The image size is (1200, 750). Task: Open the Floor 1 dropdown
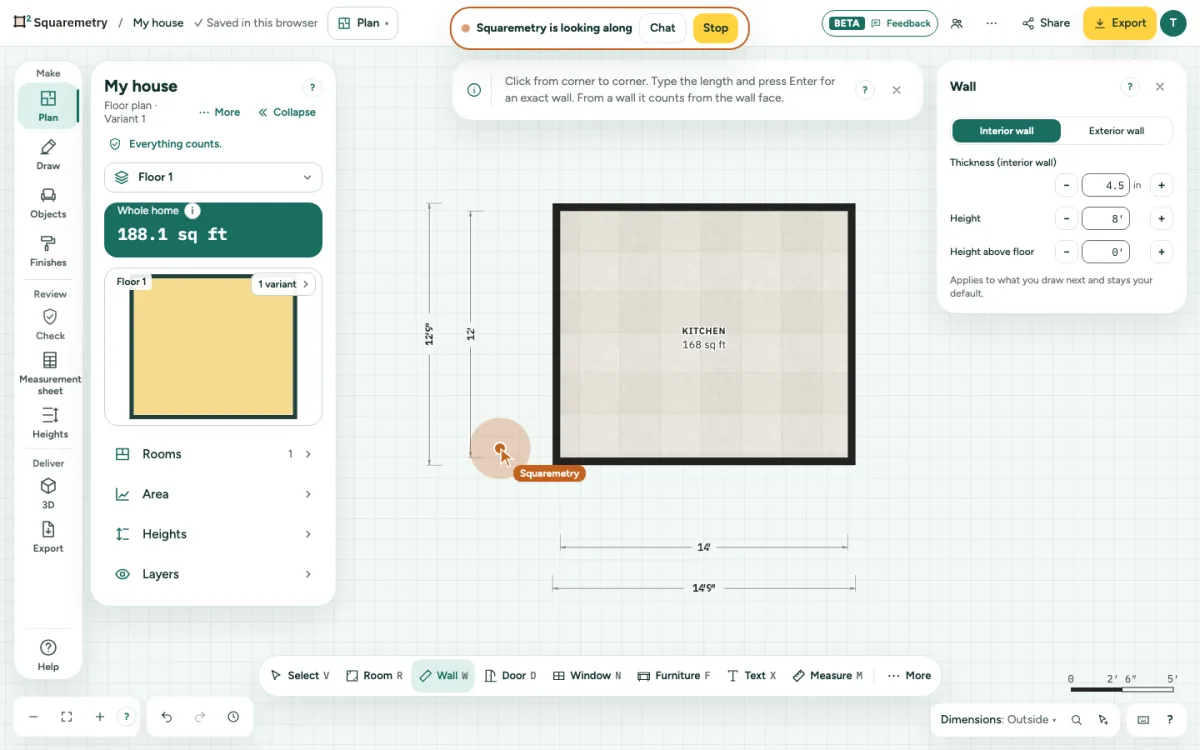(213, 177)
